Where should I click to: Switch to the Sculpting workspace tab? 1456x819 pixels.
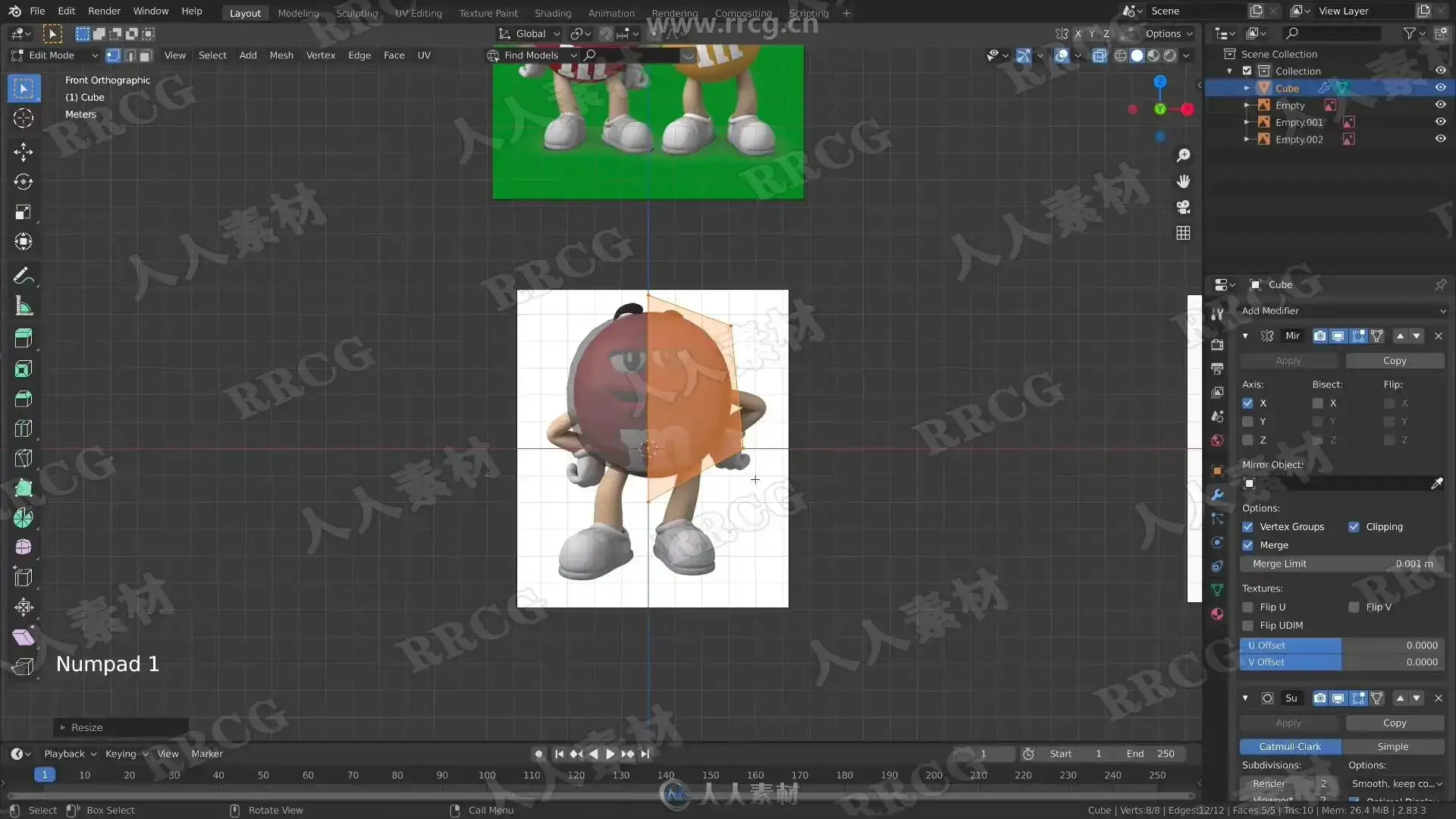[356, 13]
